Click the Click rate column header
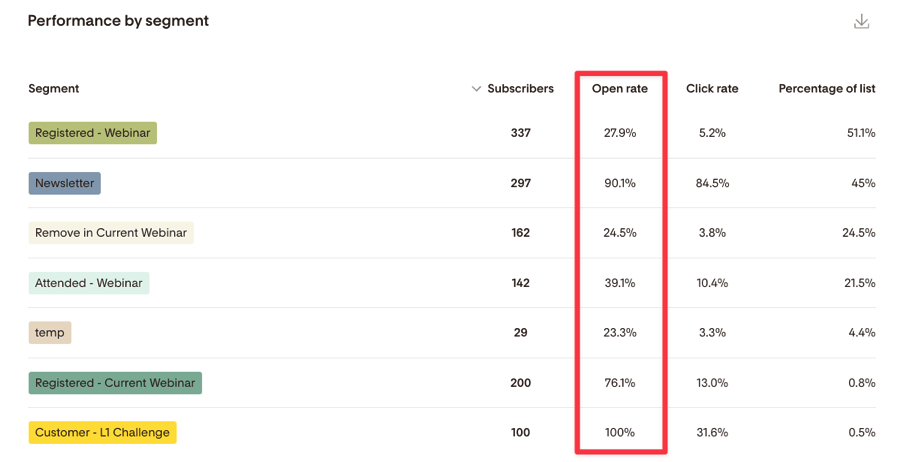The width and height of the screenshot is (904, 462). (712, 89)
